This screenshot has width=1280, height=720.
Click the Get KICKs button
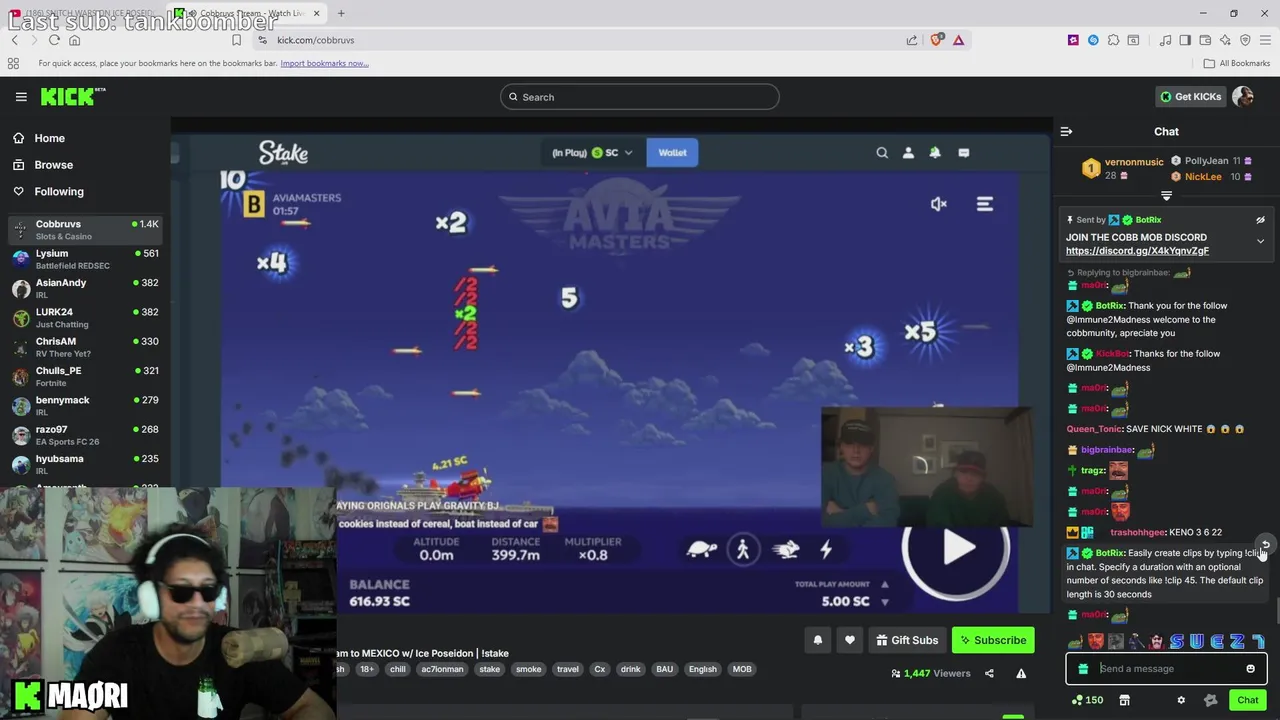click(x=1190, y=97)
